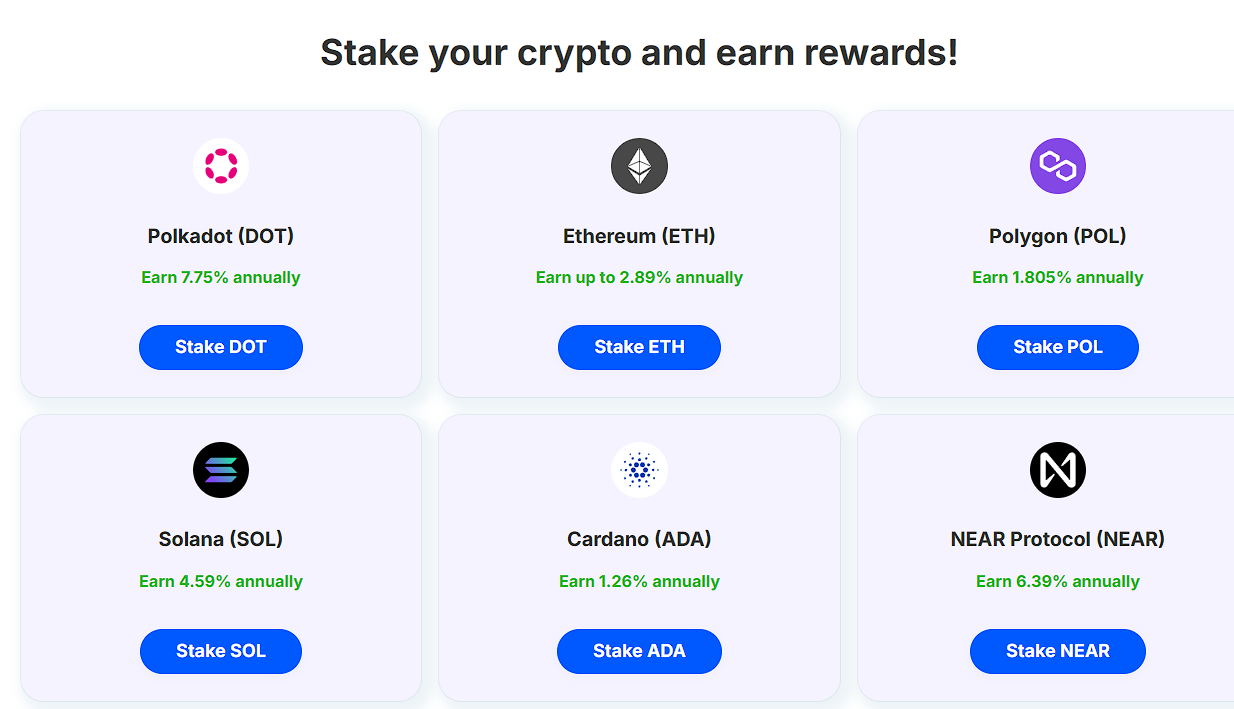Open the Solana (SOL) card title
The height and width of the screenshot is (709, 1234).
point(221,539)
